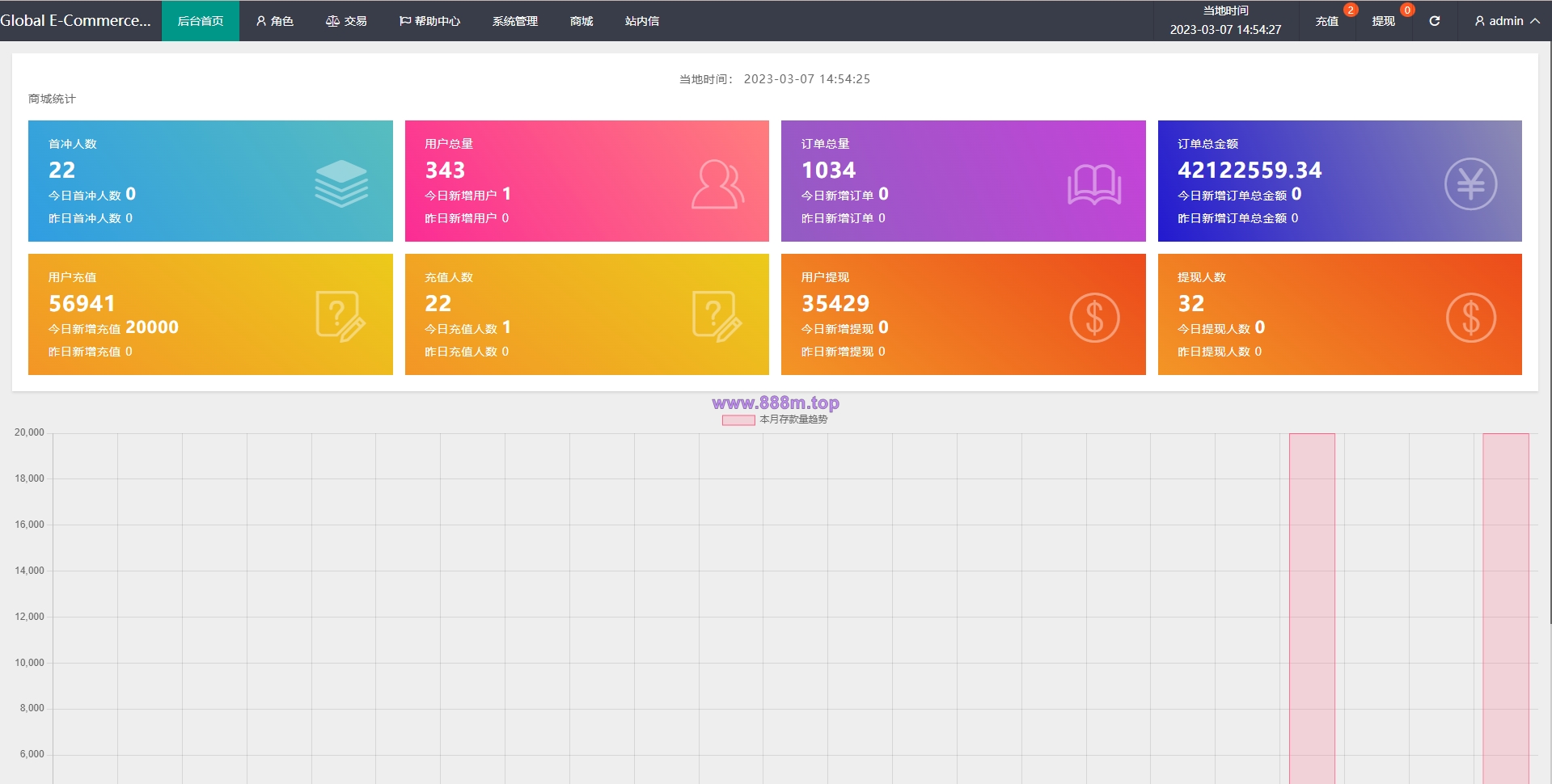Select the 后台首页 tab
This screenshot has height=784, width=1552.
pos(201,21)
